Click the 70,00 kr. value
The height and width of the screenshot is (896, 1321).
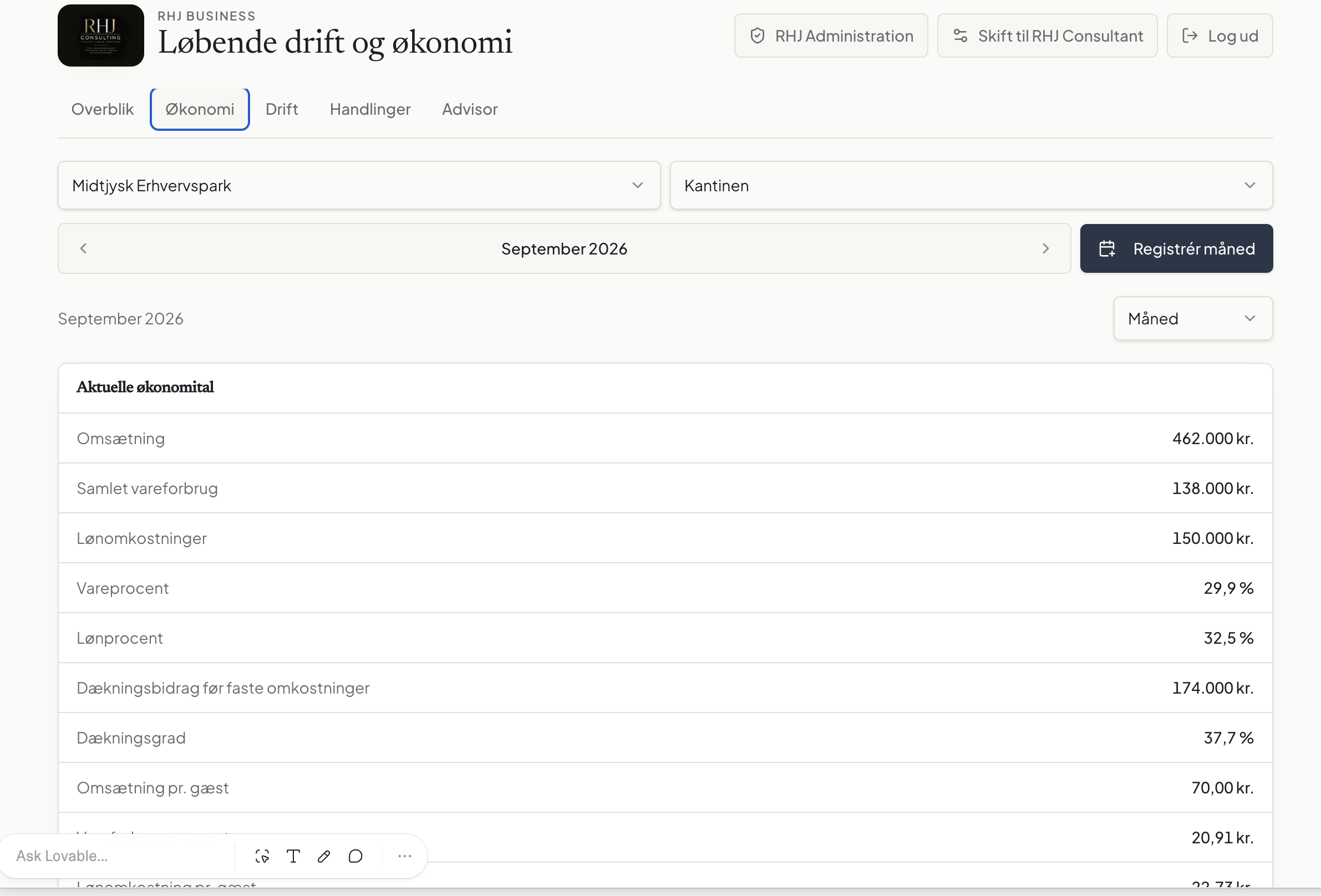(x=1222, y=787)
